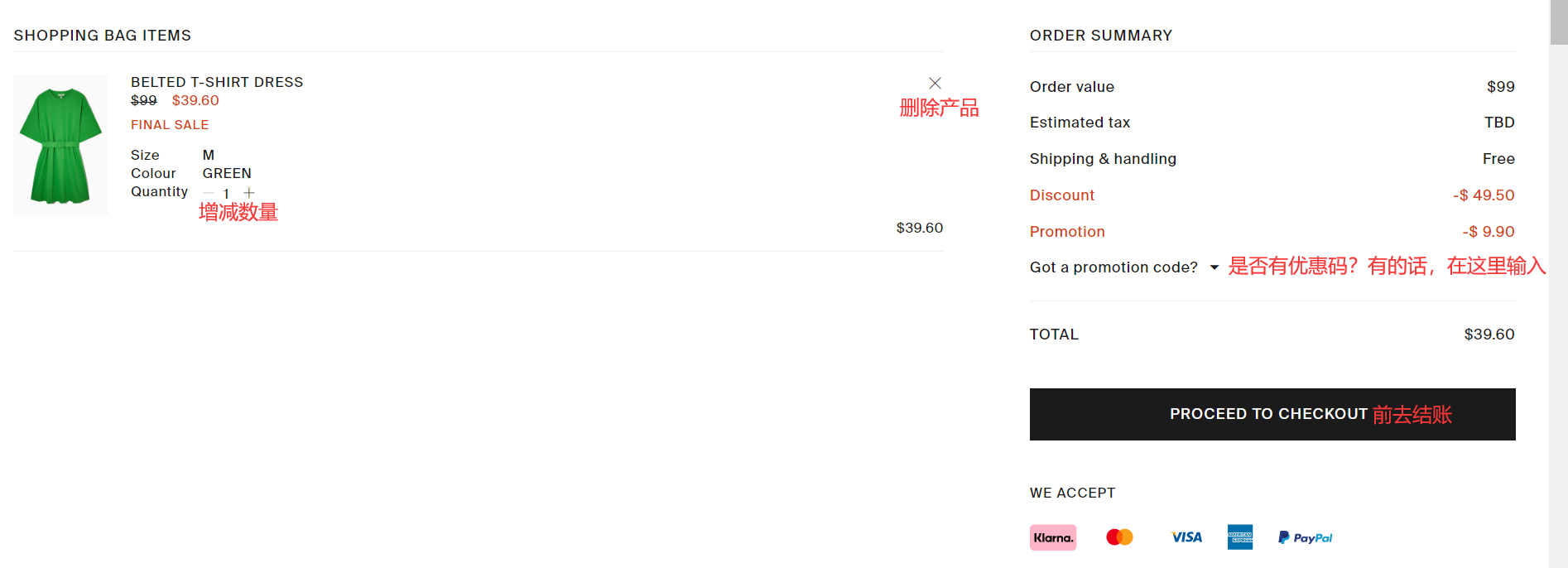Click the page's vertical scrollbar thumb
The width and height of the screenshot is (1568, 568).
[1558, 22]
